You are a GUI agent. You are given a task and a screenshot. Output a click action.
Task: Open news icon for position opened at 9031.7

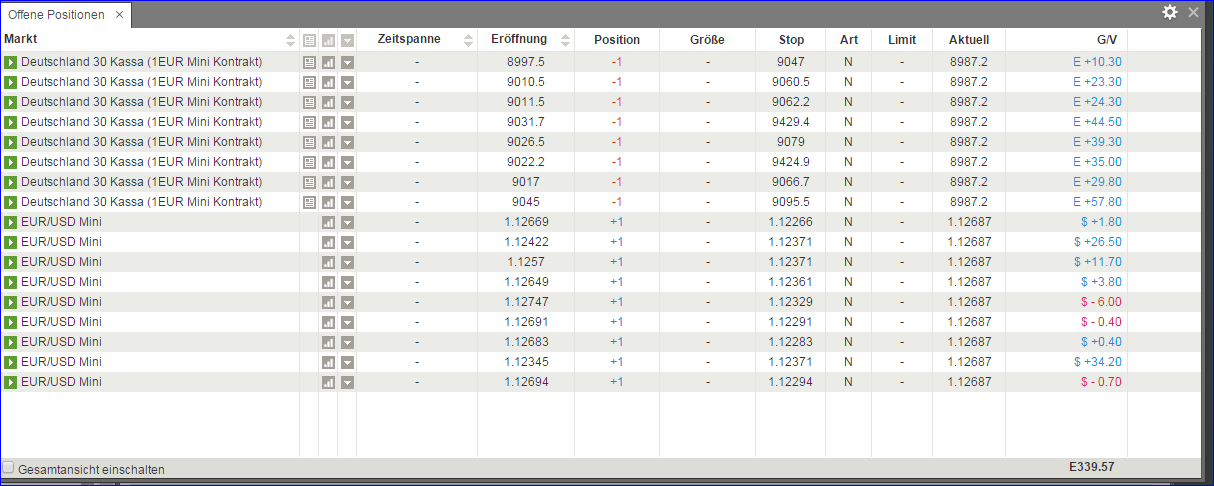click(x=309, y=122)
